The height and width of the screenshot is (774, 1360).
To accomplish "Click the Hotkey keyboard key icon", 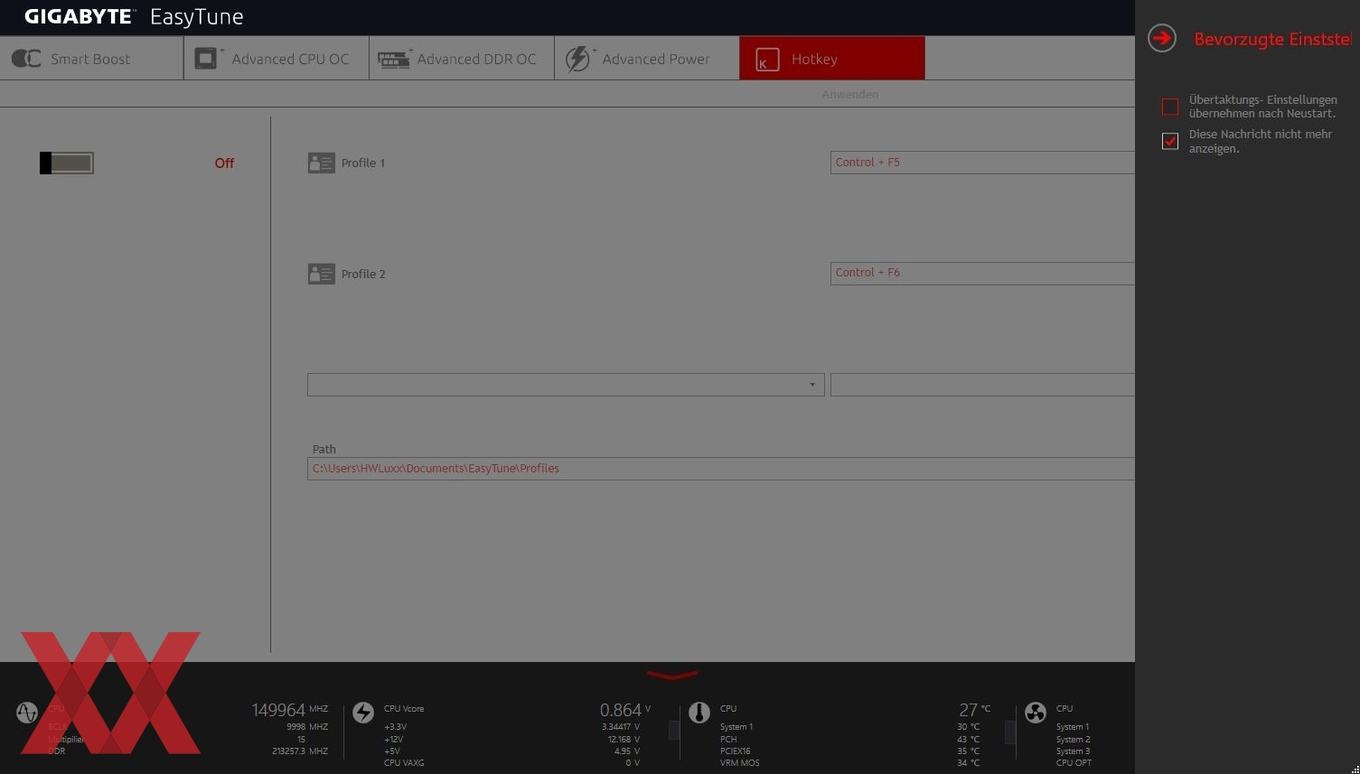I will (767, 59).
